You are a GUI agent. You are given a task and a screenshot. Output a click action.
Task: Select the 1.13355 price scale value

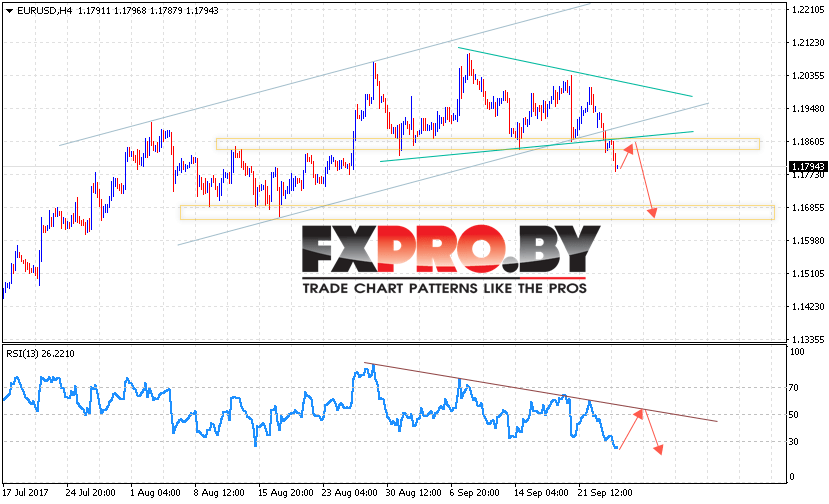808,340
